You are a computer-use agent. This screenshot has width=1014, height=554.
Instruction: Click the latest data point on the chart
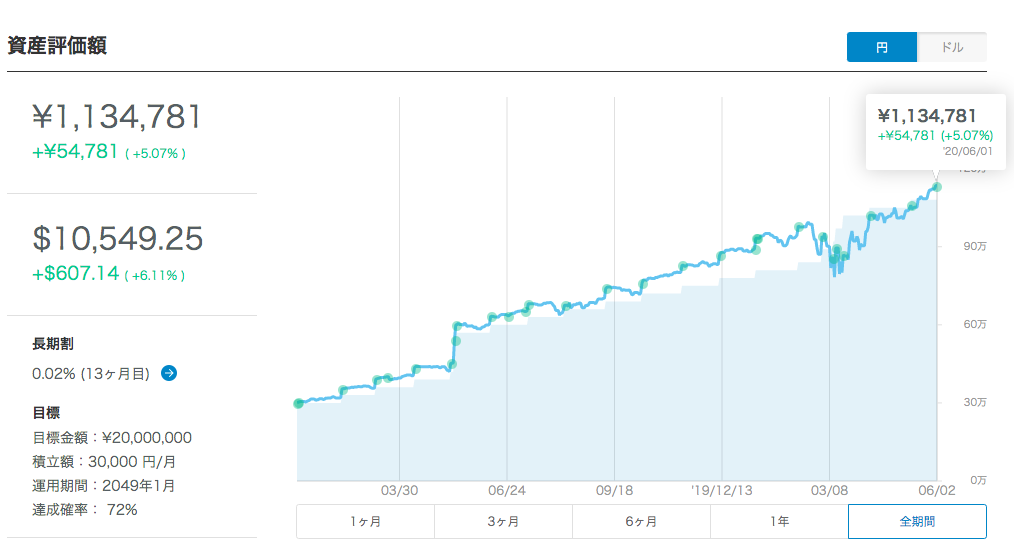point(937,187)
